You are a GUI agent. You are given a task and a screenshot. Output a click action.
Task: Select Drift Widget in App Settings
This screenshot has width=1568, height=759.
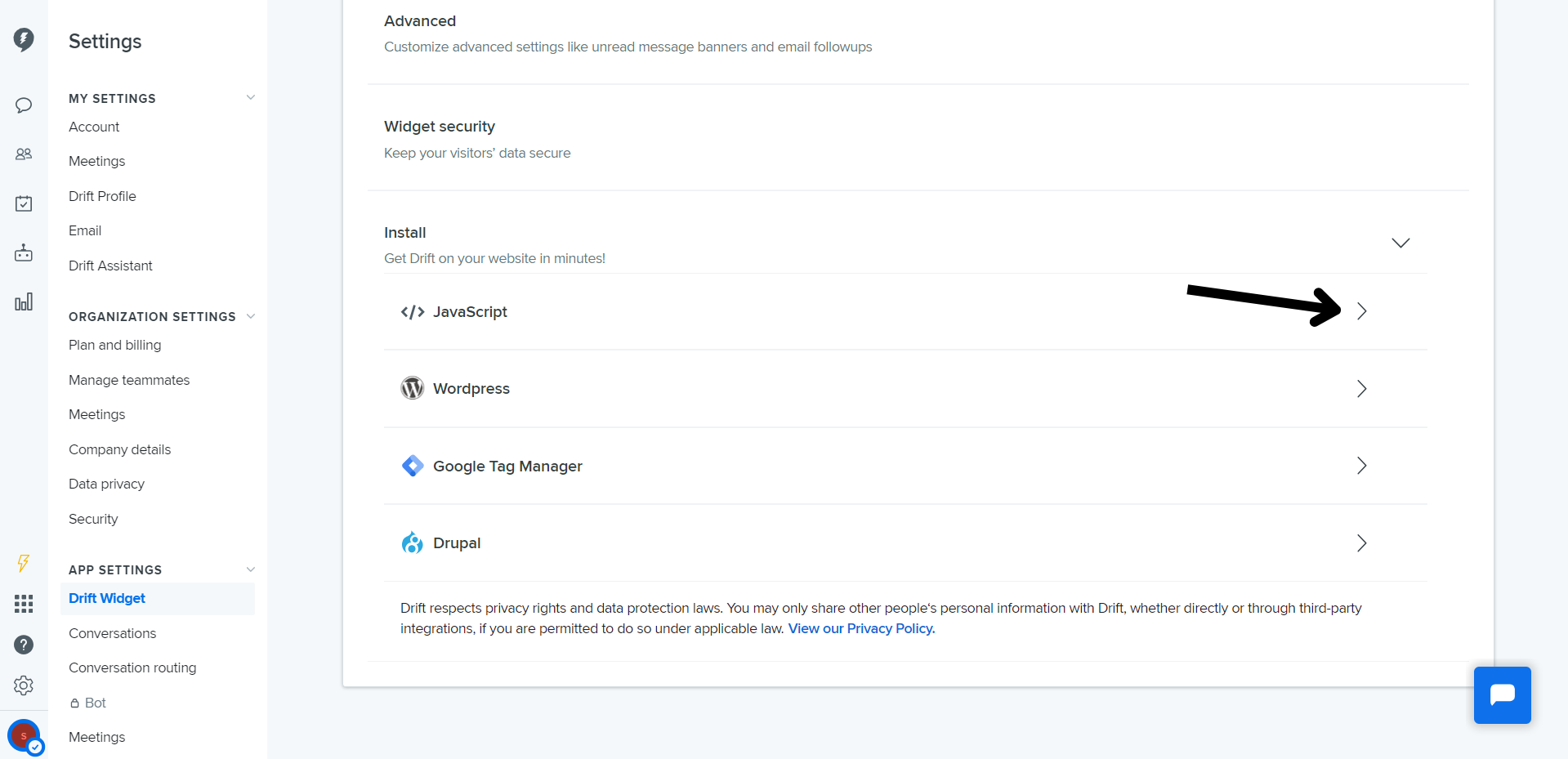tap(158, 598)
